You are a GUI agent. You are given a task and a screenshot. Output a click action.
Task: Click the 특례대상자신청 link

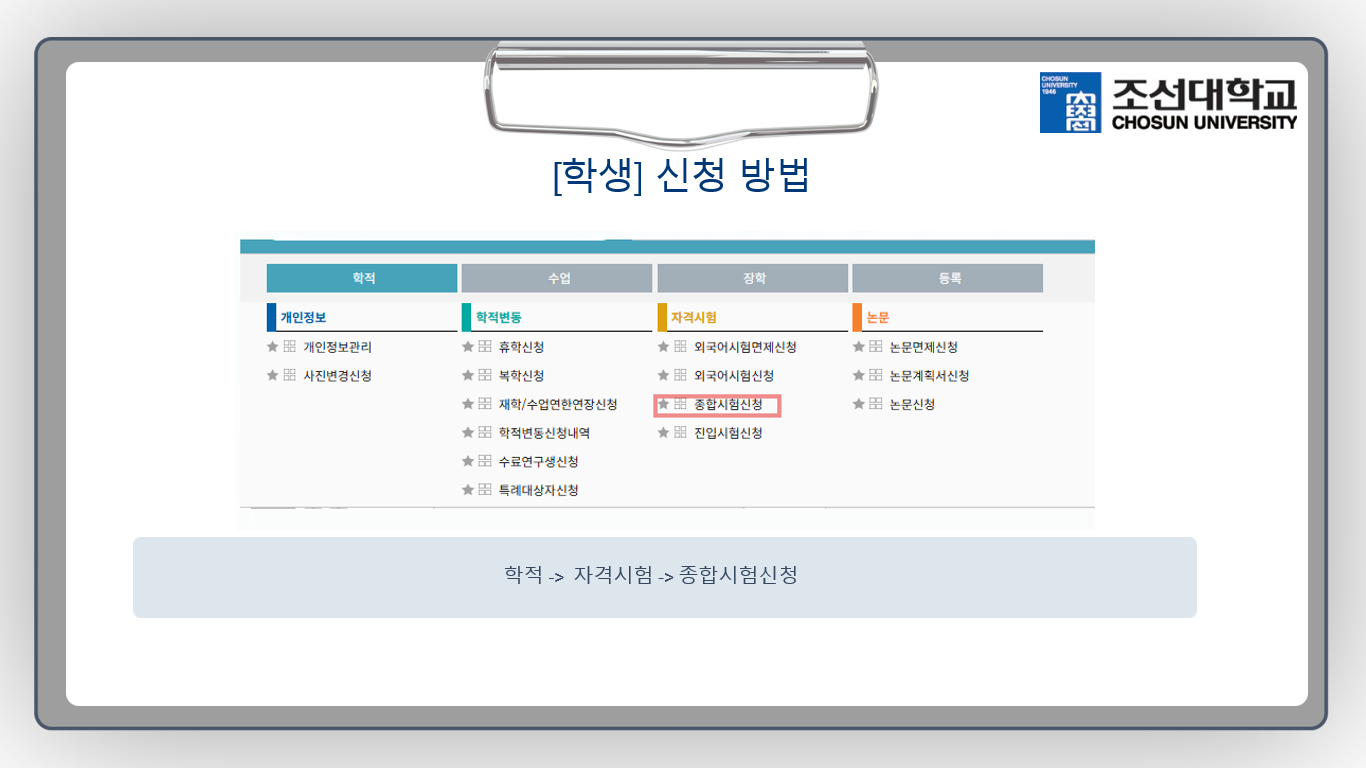click(538, 490)
